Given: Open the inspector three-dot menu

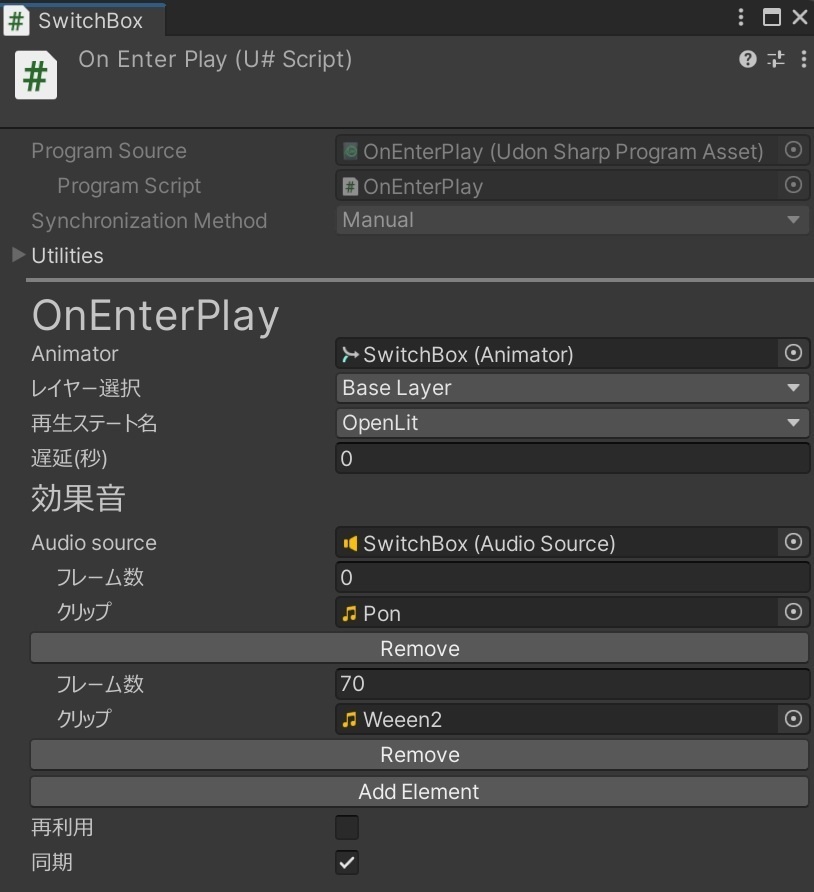Looking at the screenshot, I should coord(804,59).
